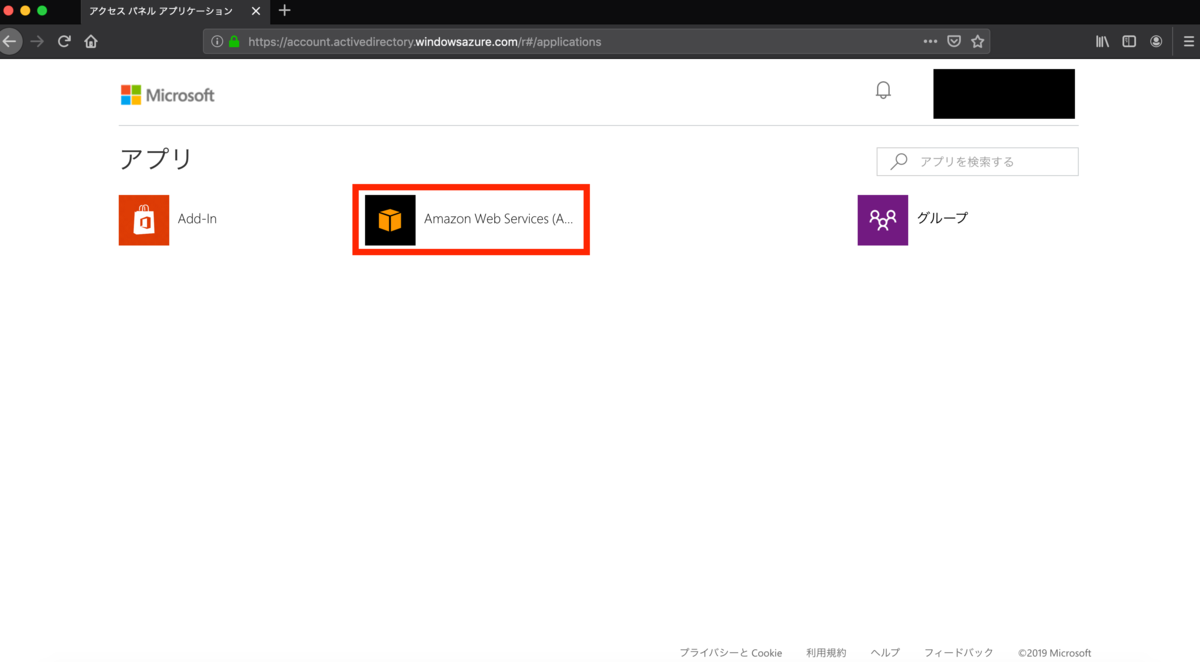This screenshot has width=1200, height=662.
Task: Open the Firefox hamburger menu
Action: 1188,42
